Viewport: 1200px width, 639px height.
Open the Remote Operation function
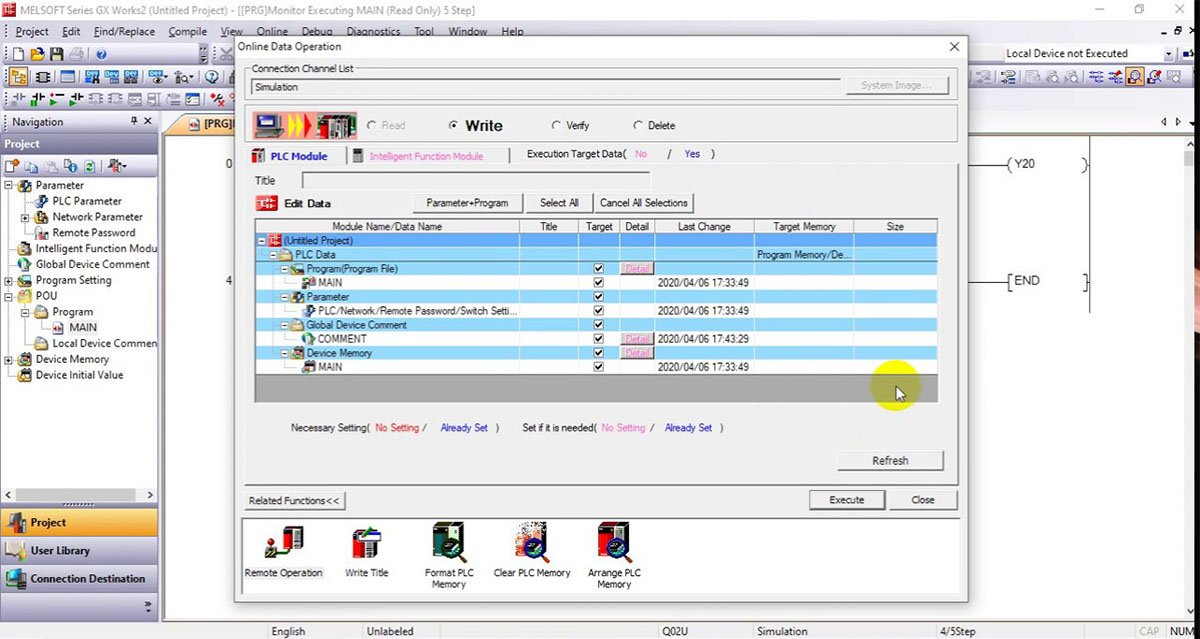pos(283,552)
